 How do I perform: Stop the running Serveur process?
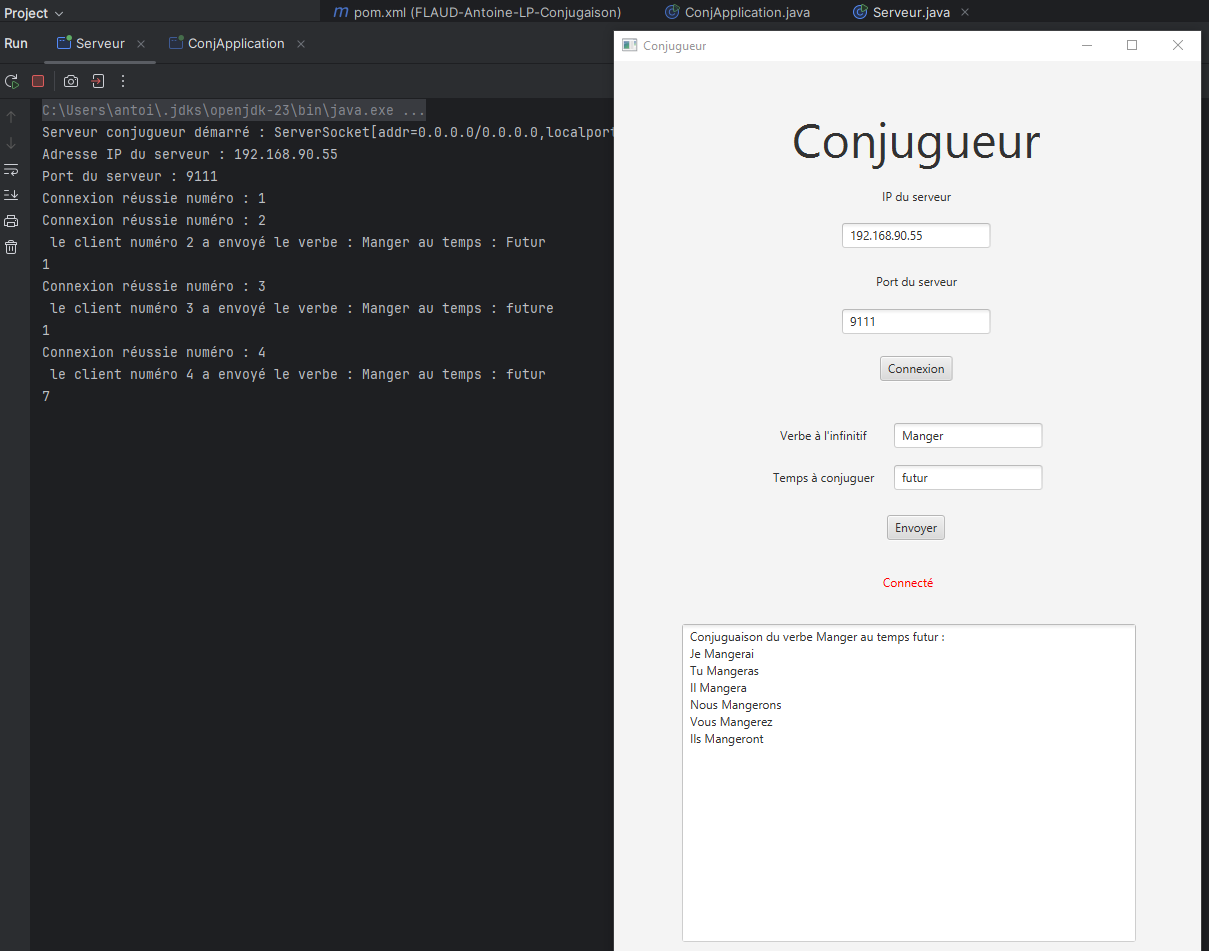[38, 81]
